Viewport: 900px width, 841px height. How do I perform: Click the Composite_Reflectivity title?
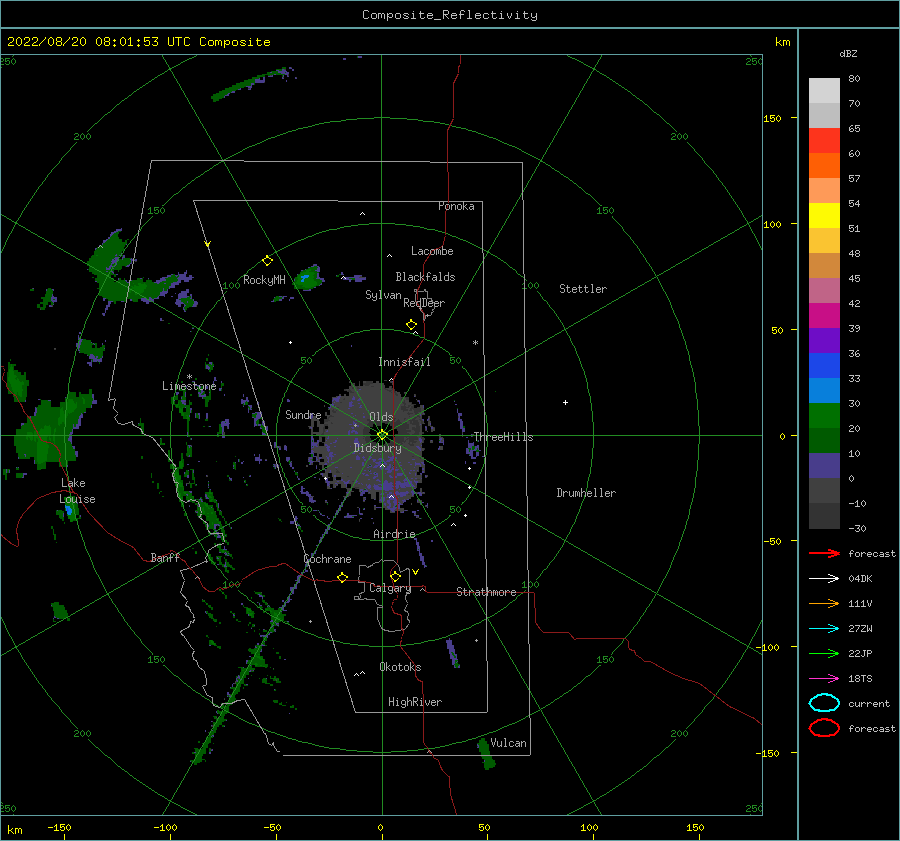[449, 15]
